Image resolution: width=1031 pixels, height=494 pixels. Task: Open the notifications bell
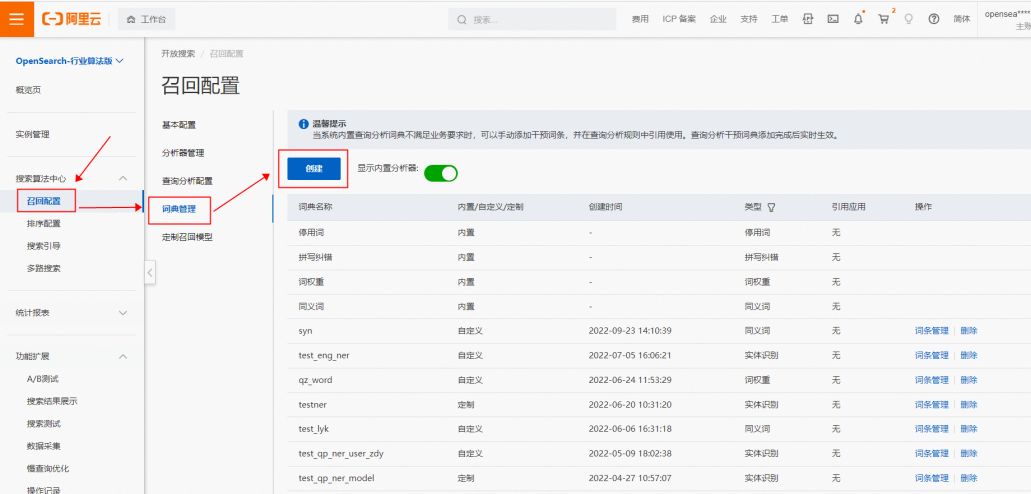pos(858,19)
